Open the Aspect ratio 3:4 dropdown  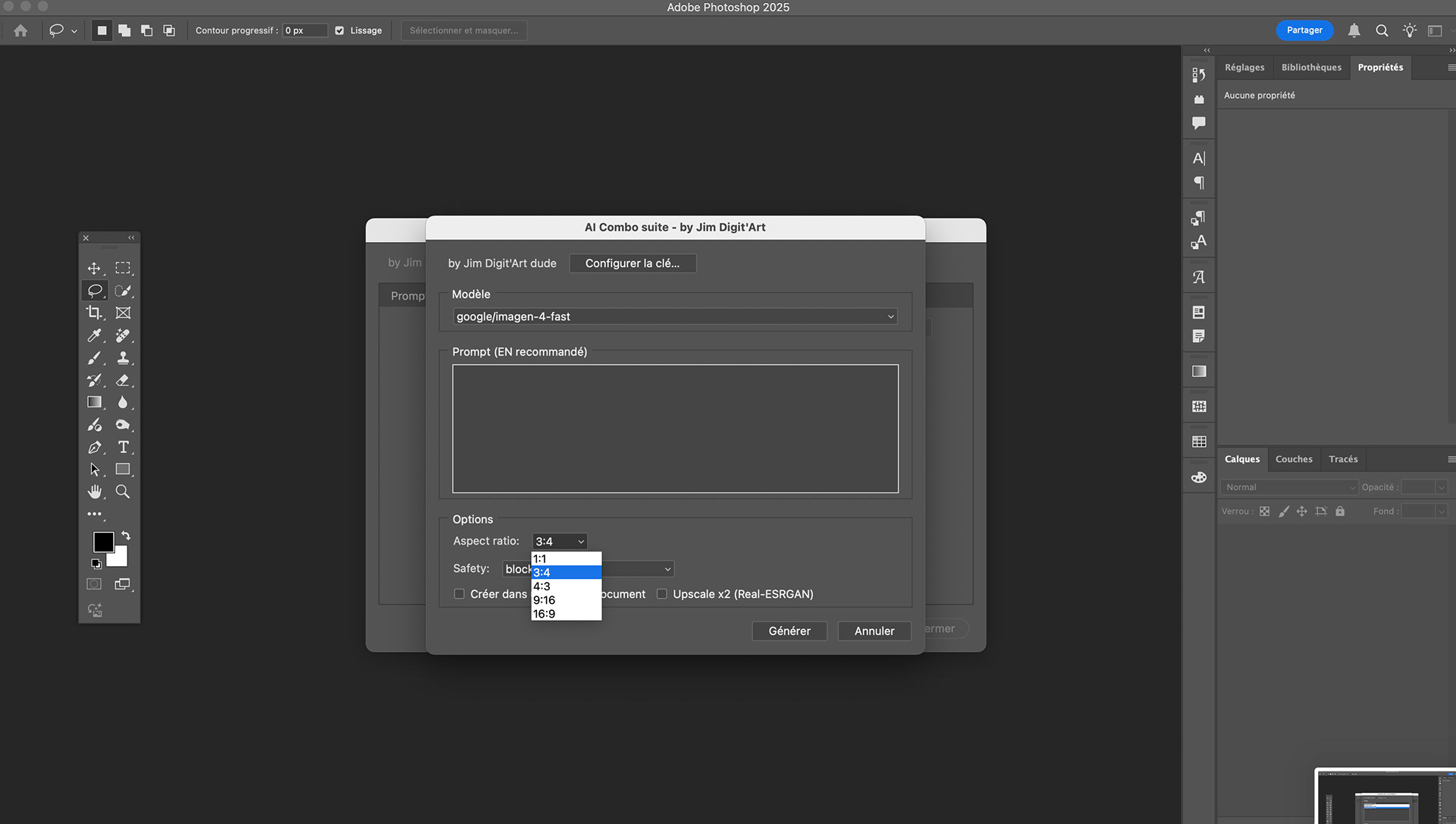click(x=560, y=541)
